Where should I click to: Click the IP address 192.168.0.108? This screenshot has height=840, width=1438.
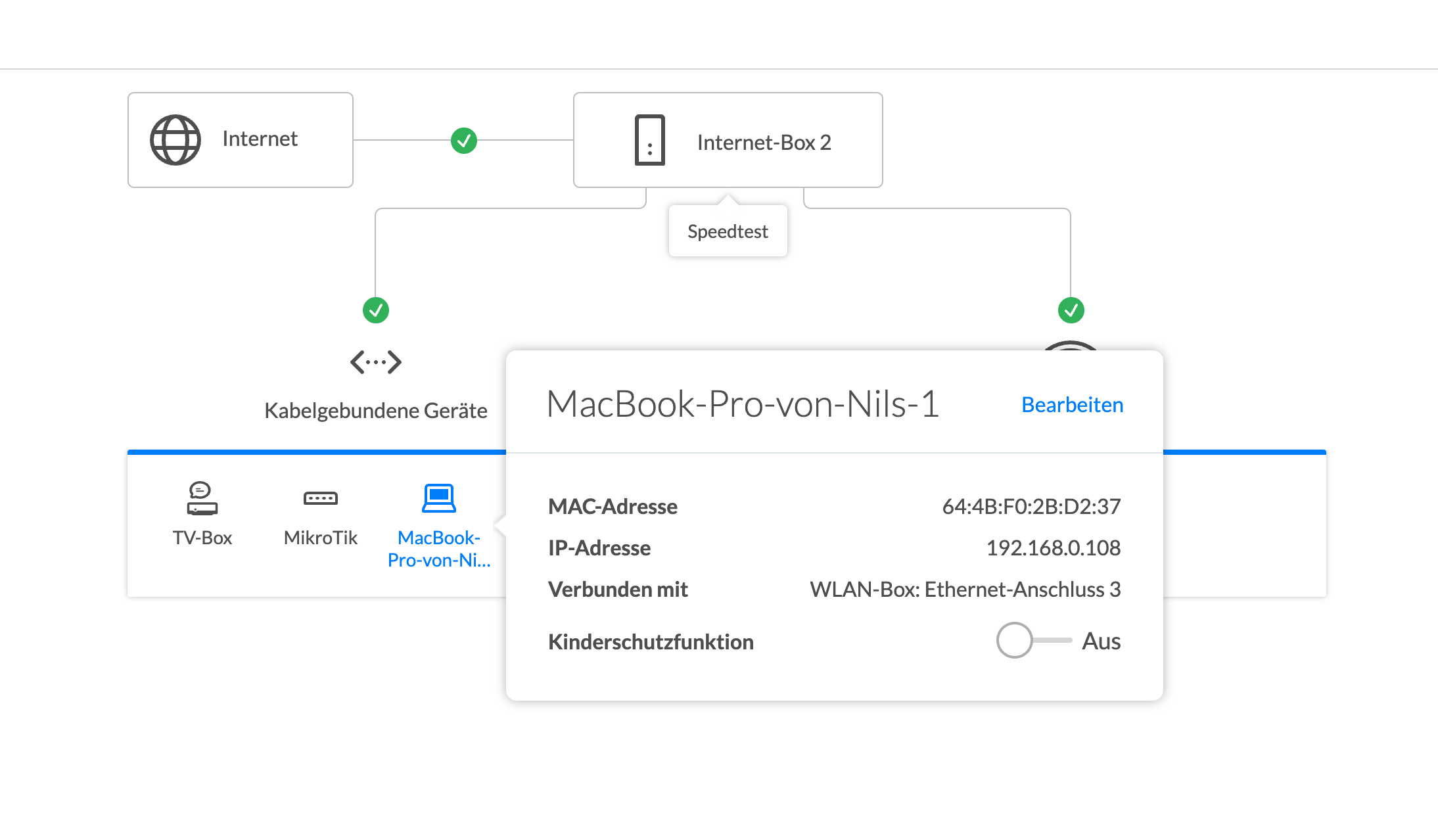point(1053,548)
